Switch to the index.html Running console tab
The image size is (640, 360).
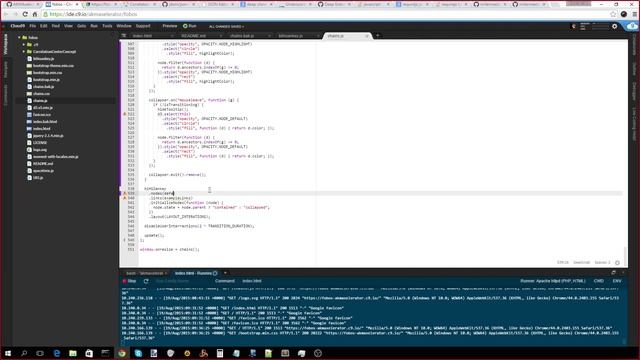(196, 273)
